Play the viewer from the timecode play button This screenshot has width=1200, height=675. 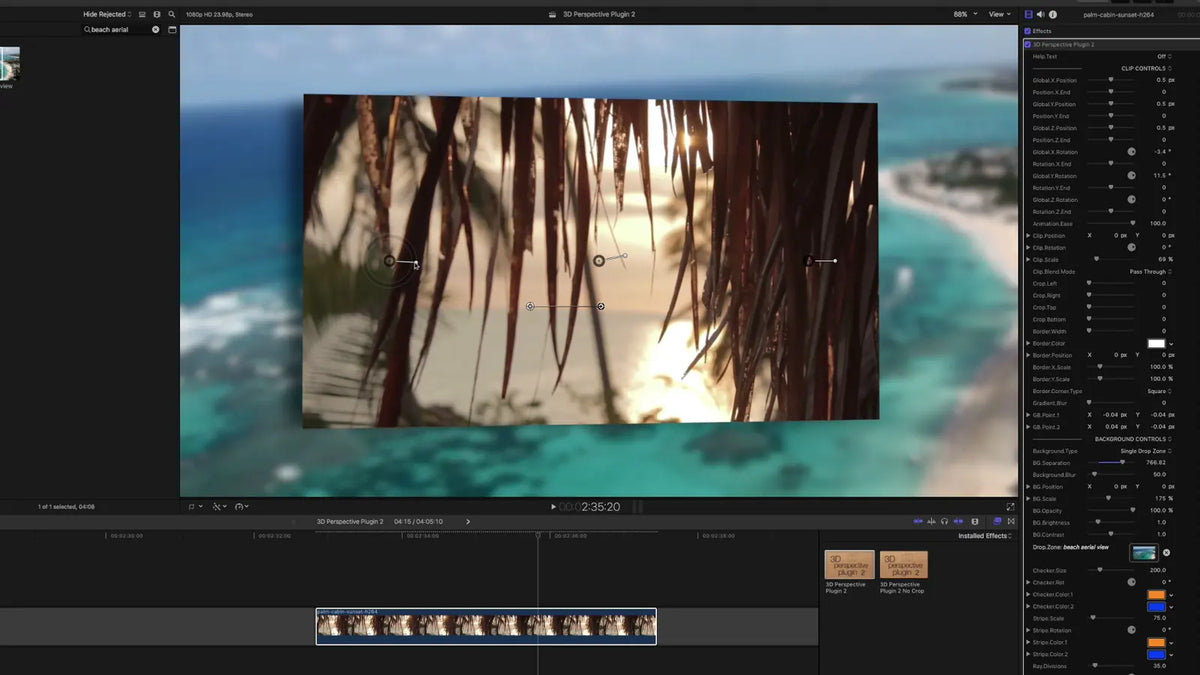[x=553, y=507]
